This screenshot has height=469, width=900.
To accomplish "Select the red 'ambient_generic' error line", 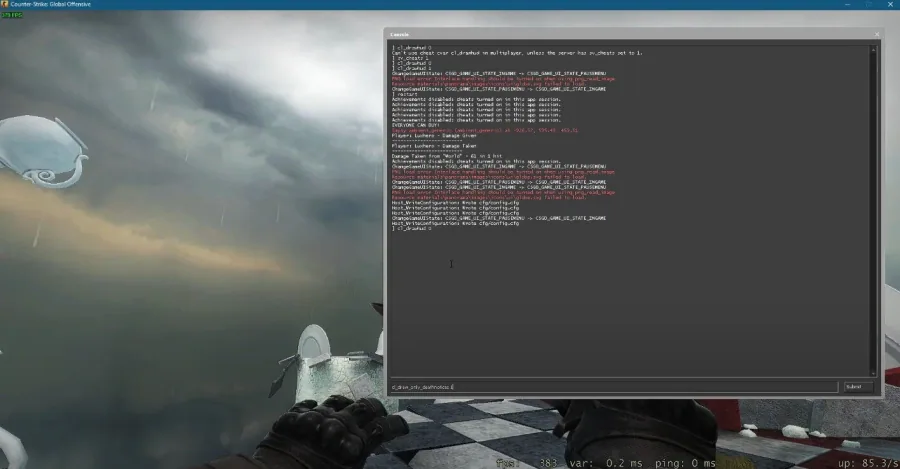I will 485,130.
